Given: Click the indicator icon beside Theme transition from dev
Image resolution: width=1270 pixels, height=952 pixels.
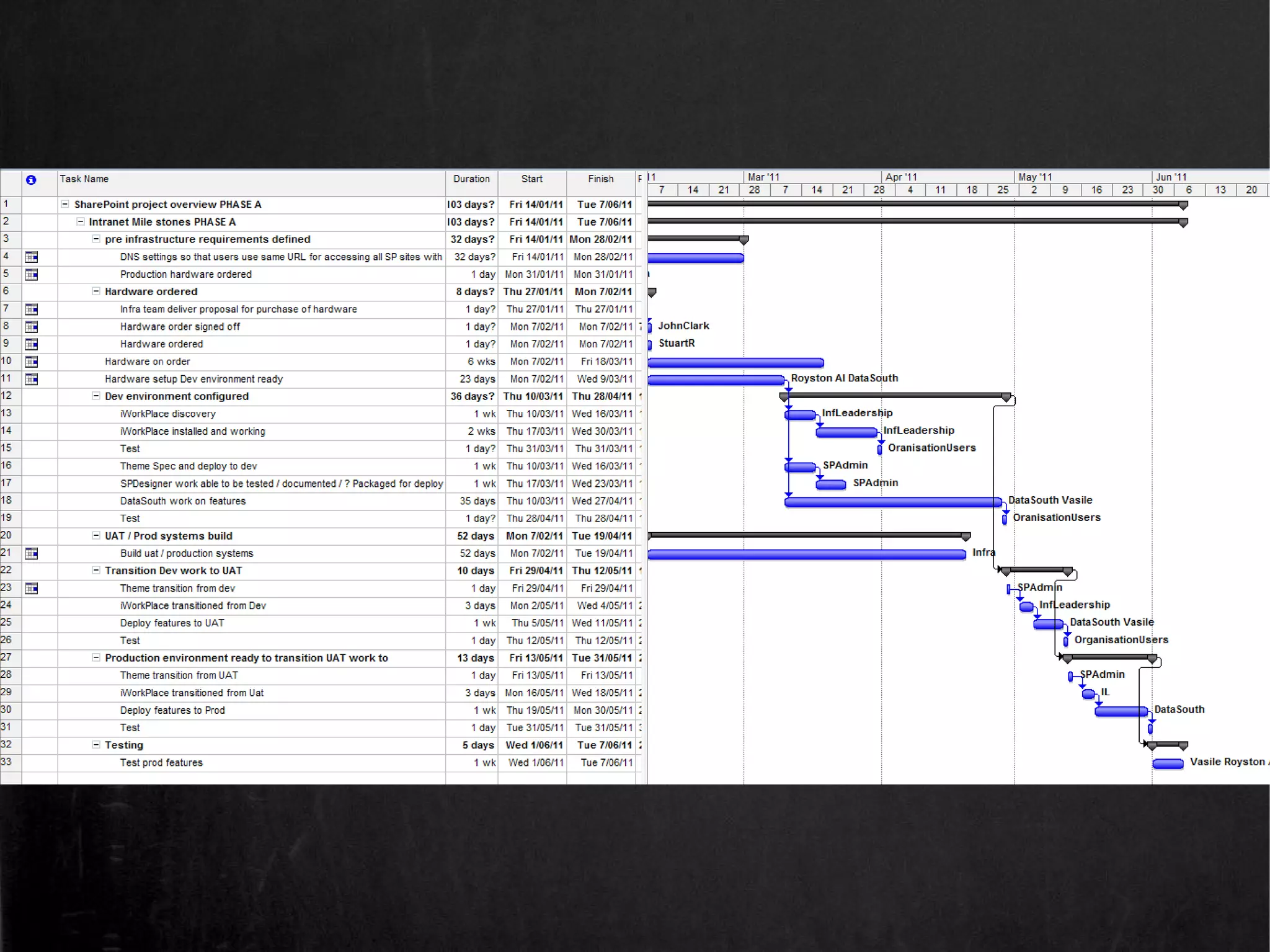Looking at the screenshot, I should tap(32, 588).
